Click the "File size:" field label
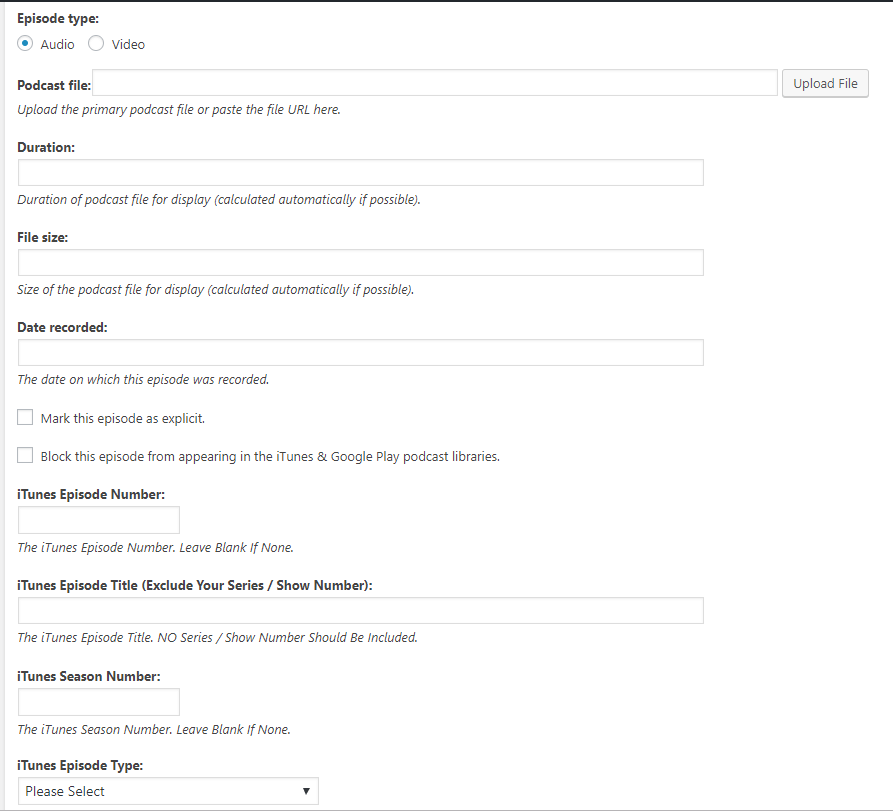 tap(43, 237)
